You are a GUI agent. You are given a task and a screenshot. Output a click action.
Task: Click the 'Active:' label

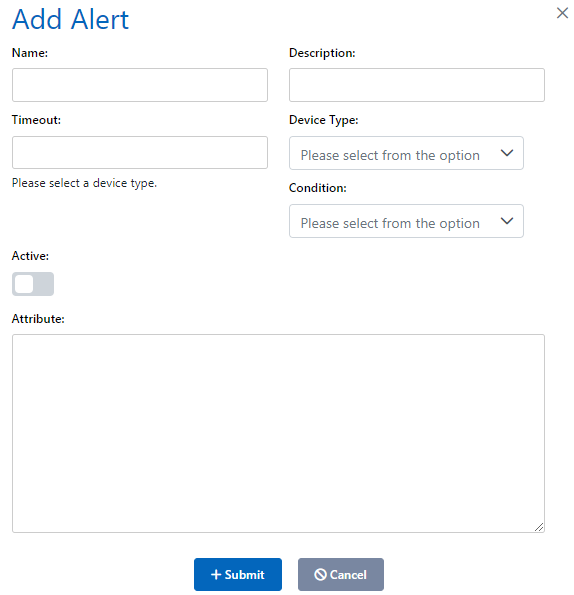[30, 256]
